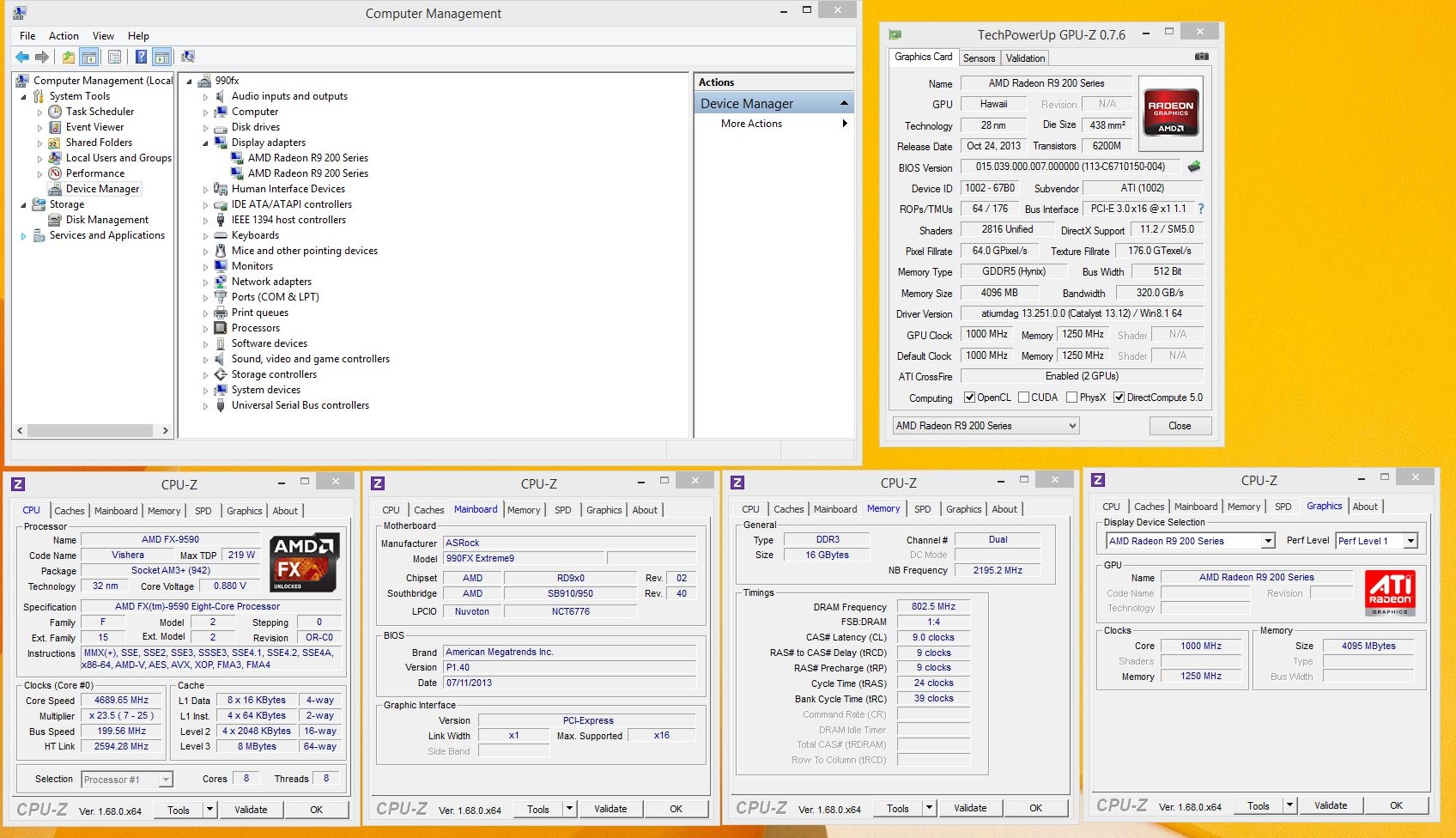Click the left scroll arrow of the console tree
The height and width of the screenshot is (838, 1456).
coord(20,431)
